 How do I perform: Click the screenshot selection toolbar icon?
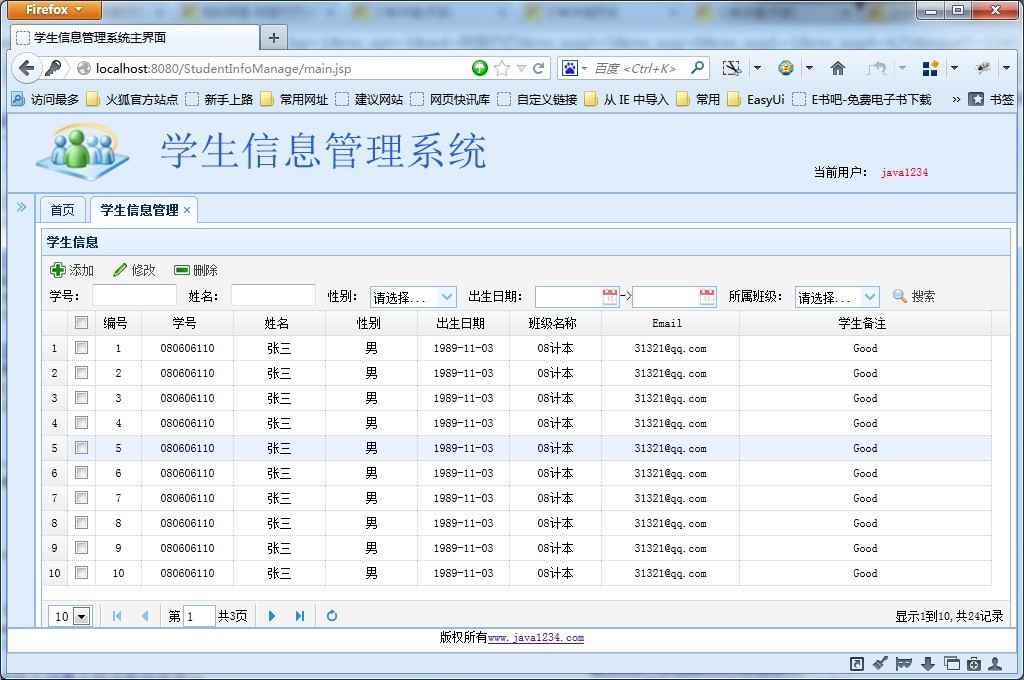point(731,68)
